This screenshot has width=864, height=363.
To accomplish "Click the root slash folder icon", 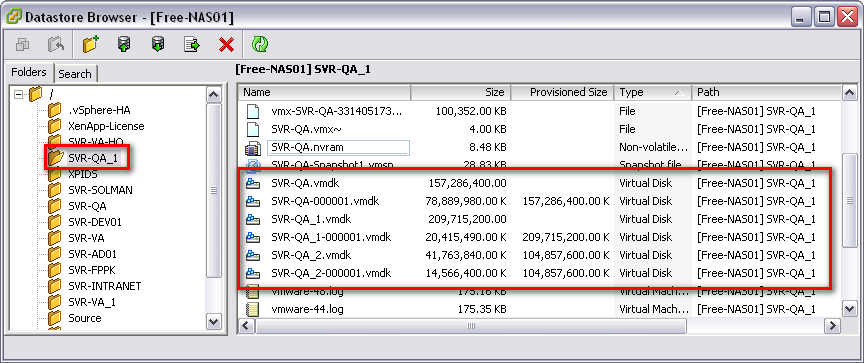I will 35,94.
